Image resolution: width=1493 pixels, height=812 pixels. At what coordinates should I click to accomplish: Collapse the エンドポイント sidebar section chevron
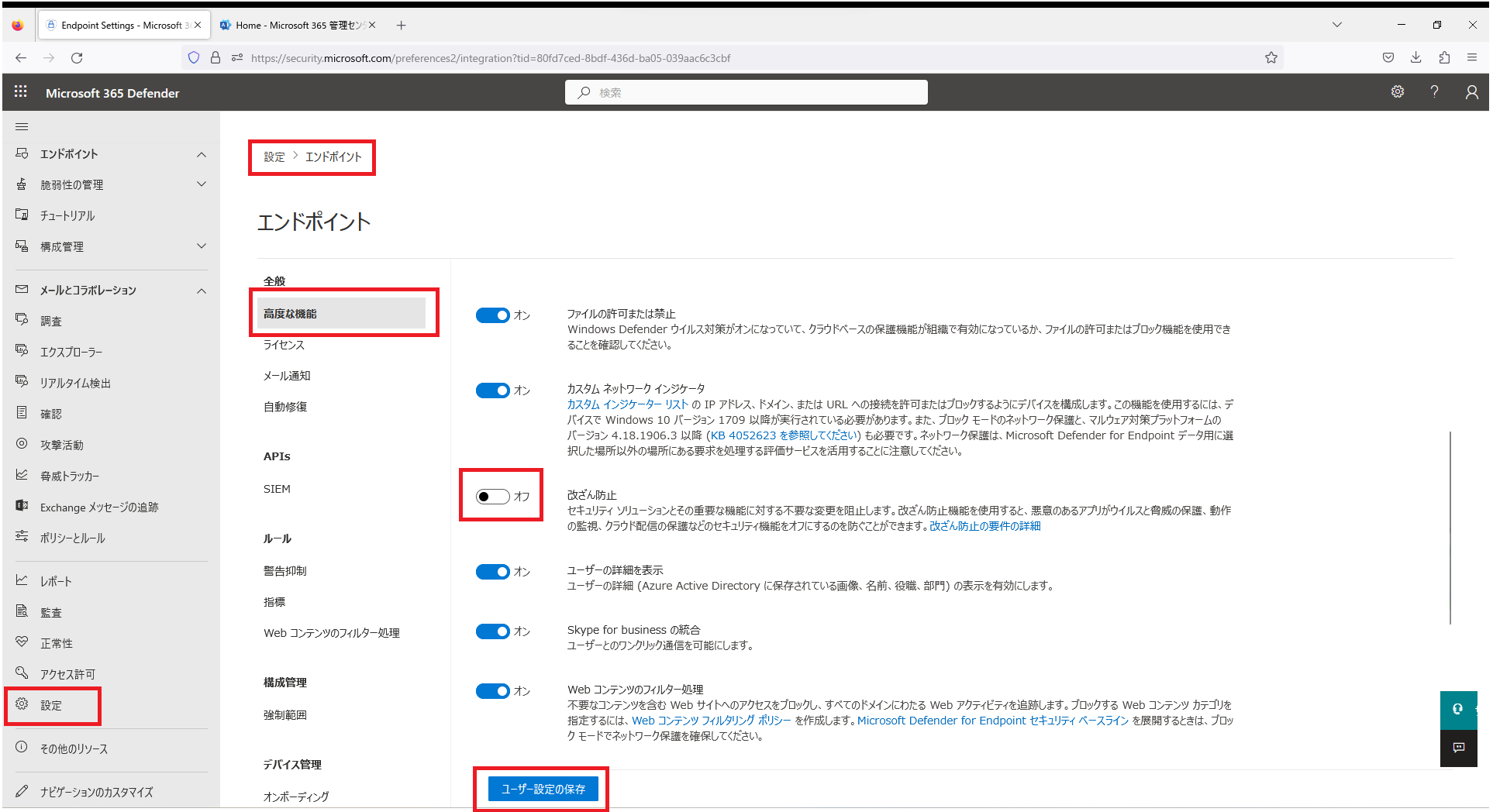tap(202, 154)
